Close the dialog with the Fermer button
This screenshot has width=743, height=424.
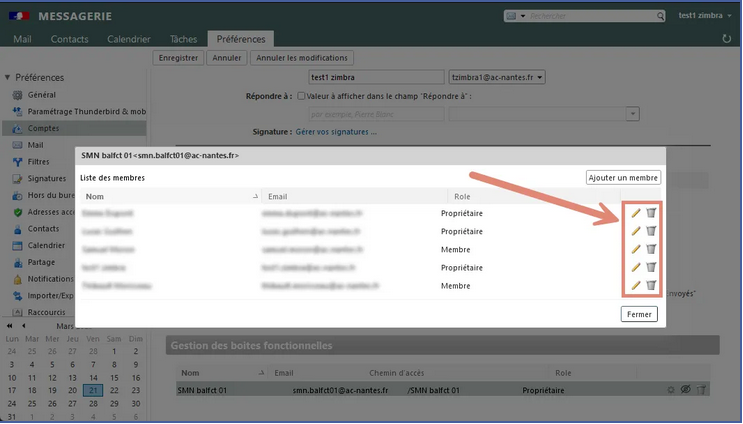coord(640,314)
